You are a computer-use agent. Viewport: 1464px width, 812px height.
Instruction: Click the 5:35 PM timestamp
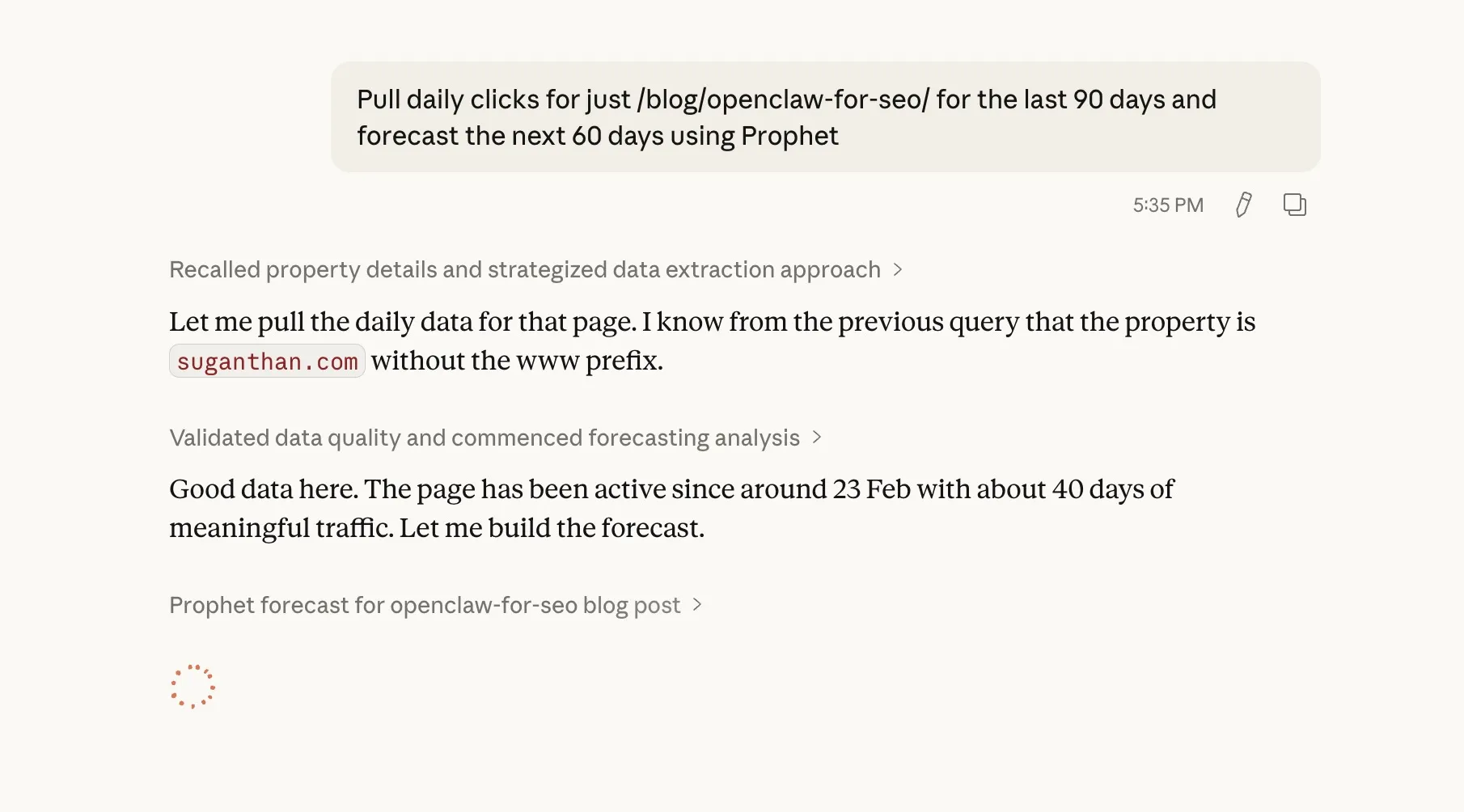[1168, 205]
